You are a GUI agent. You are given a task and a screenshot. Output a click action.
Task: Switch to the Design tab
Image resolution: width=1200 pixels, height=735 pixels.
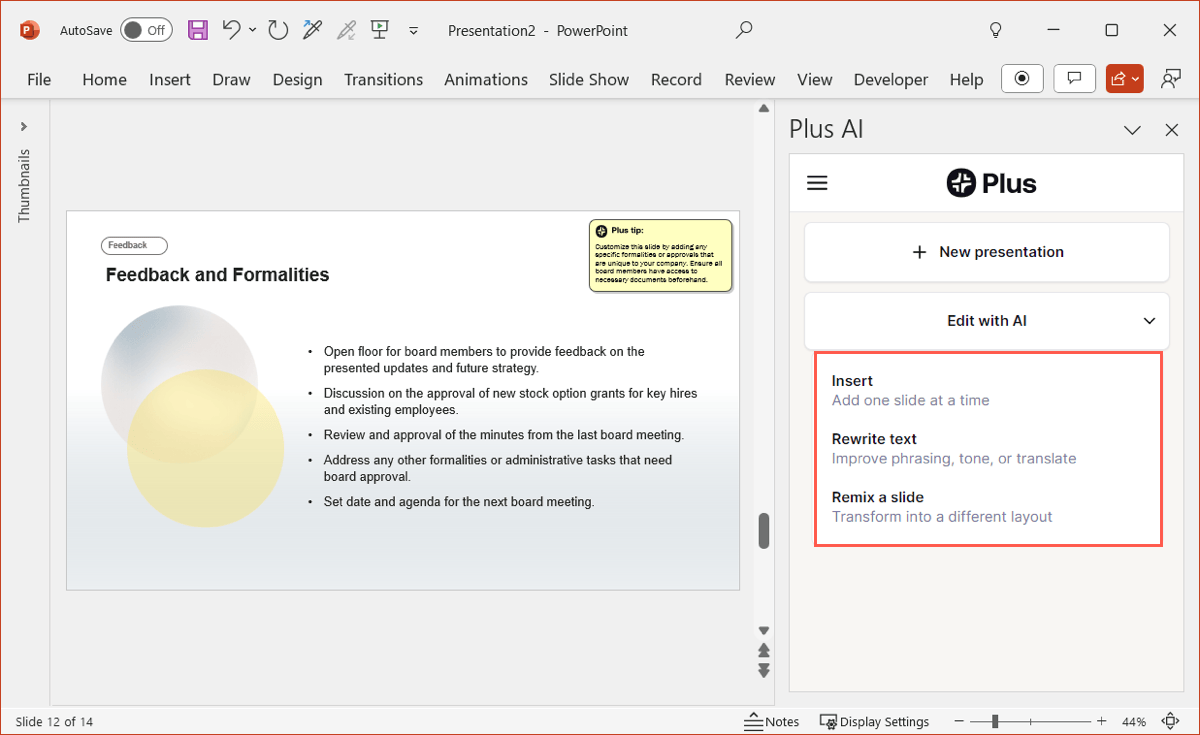tap(297, 79)
